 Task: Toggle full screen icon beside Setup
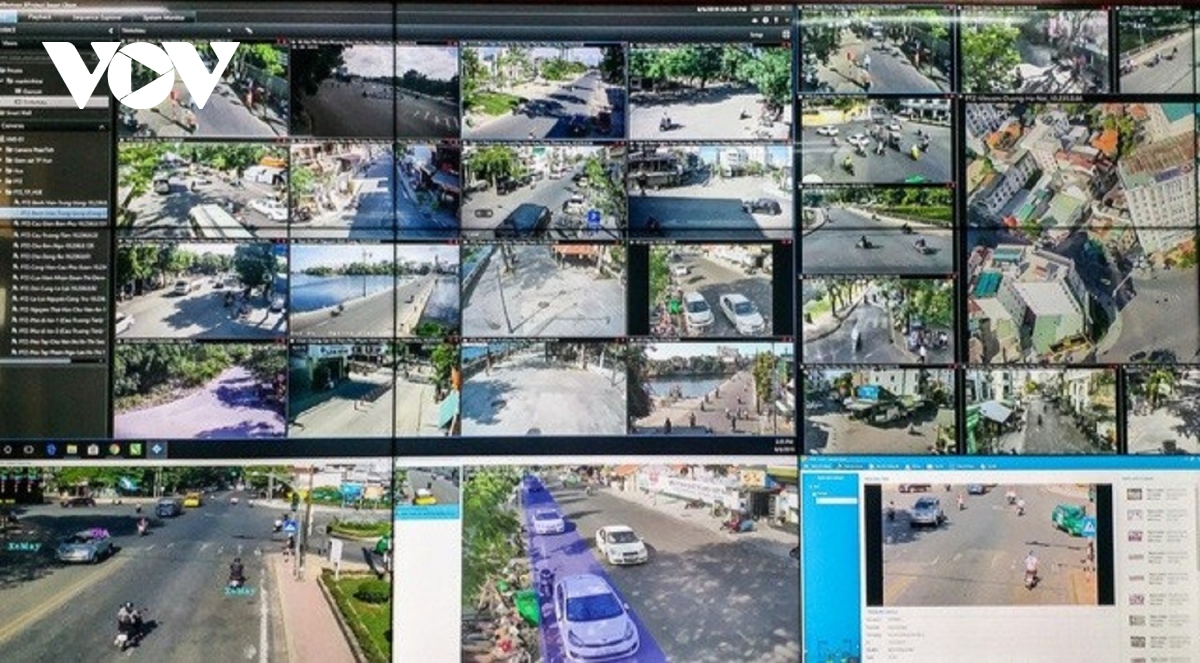click(786, 33)
